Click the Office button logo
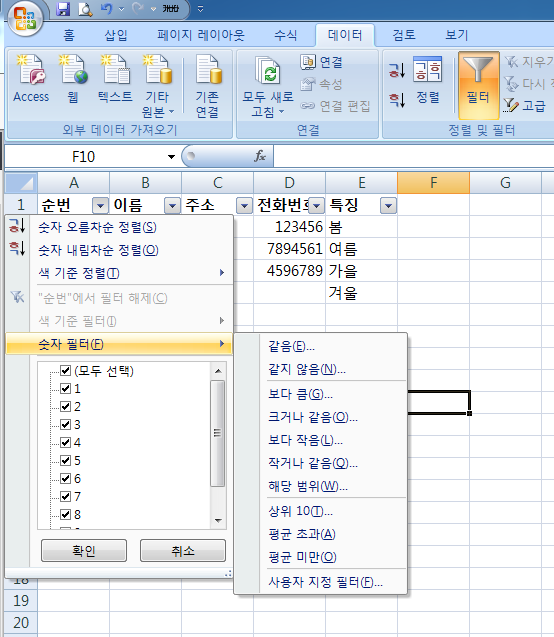 point(25,18)
